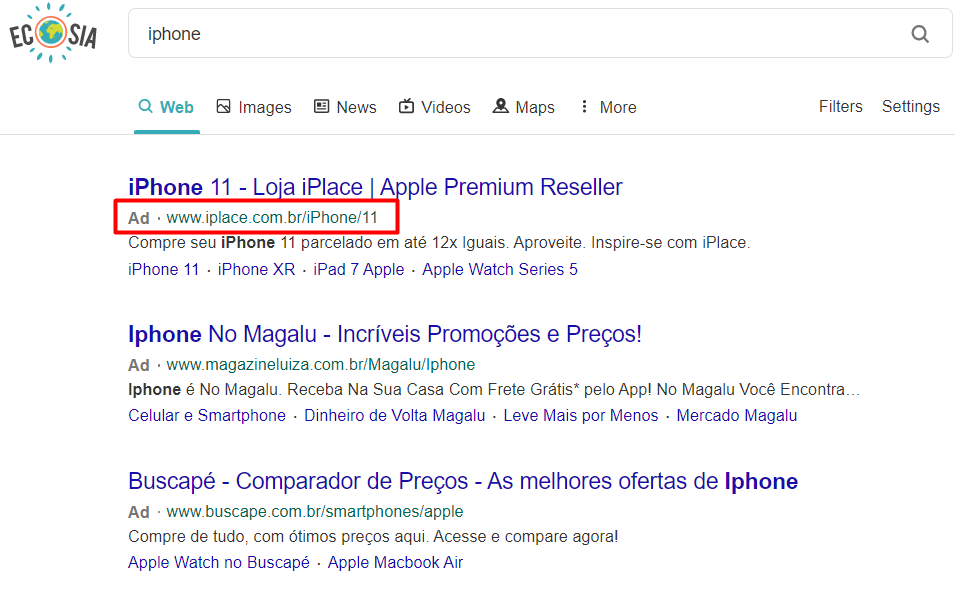Open the Filters options

point(840,106)
